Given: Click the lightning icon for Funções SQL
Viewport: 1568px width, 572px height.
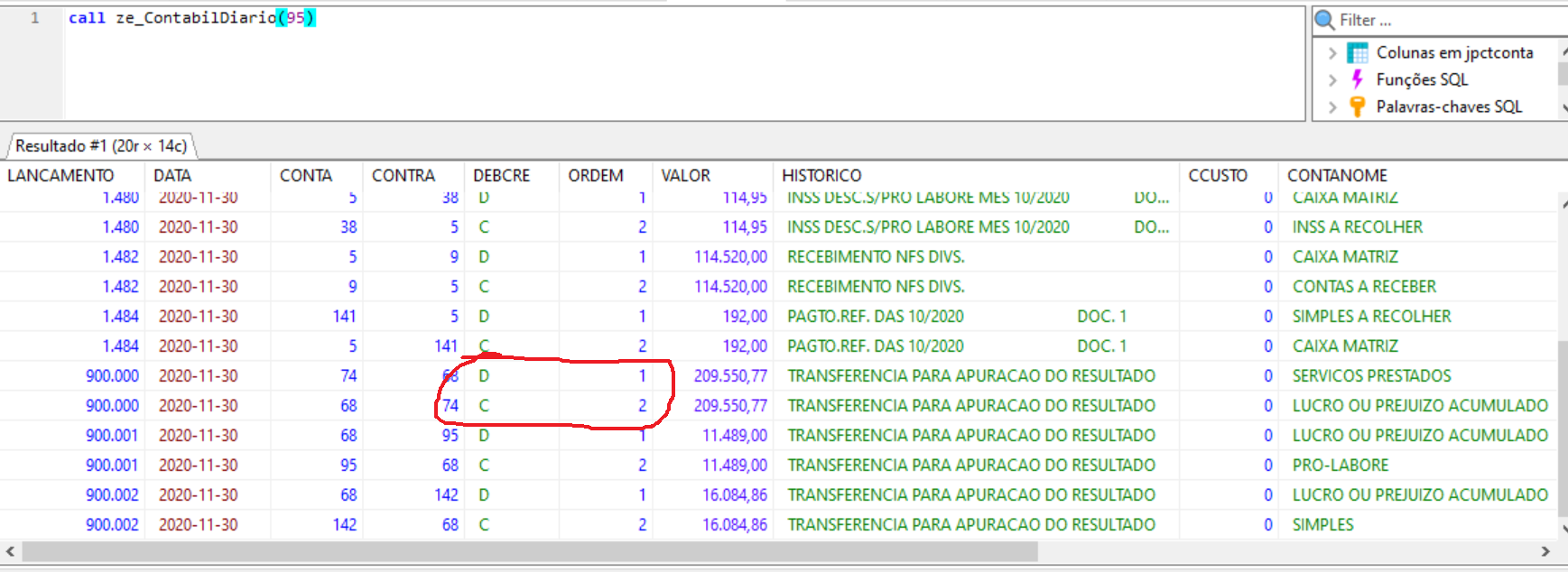Looking at the screenshot, I should [x=1357, y=79].
